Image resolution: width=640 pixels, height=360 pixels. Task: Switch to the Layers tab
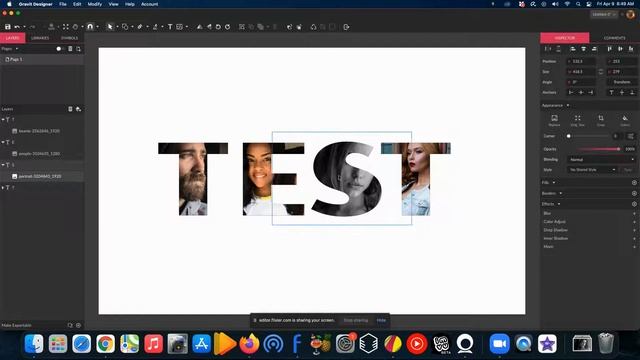click(13, 38)
